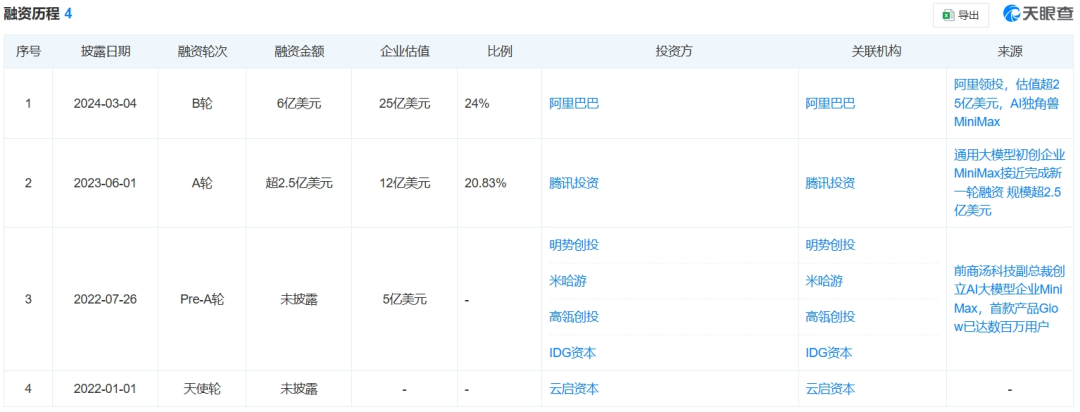
Task: Click 明势创投 in the 投资方 column
Action: (x=574, y=245)
